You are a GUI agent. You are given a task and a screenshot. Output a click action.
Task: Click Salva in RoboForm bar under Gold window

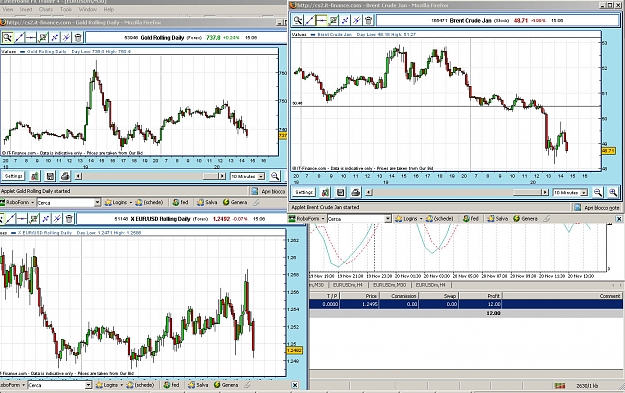tap(207, 202)
